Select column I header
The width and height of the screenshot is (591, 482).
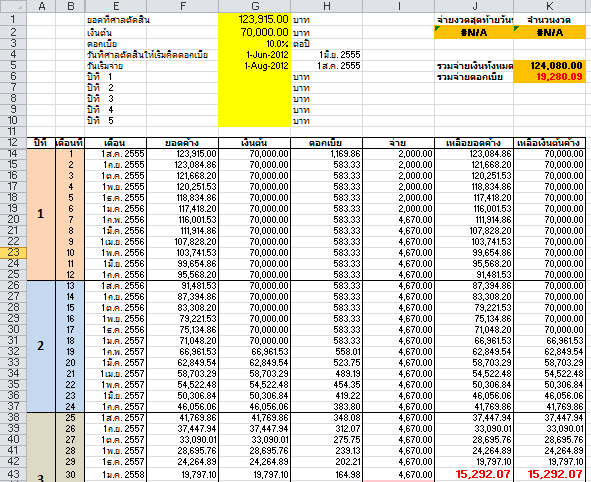(x=398, y=6)
